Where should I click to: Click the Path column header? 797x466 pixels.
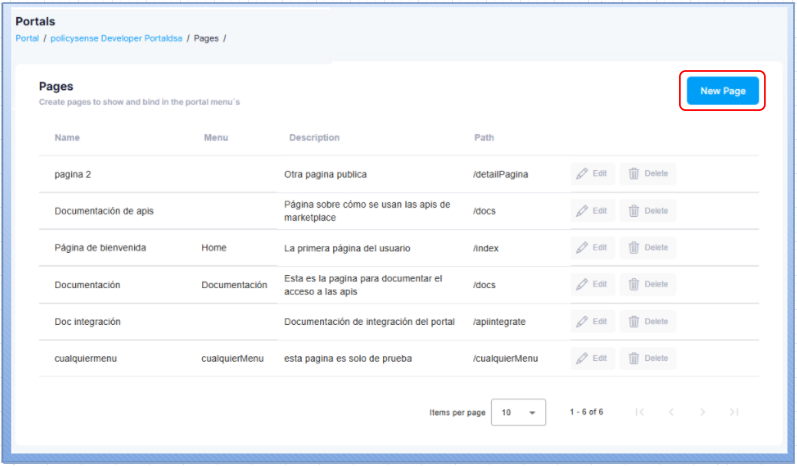tap(484, 137)
